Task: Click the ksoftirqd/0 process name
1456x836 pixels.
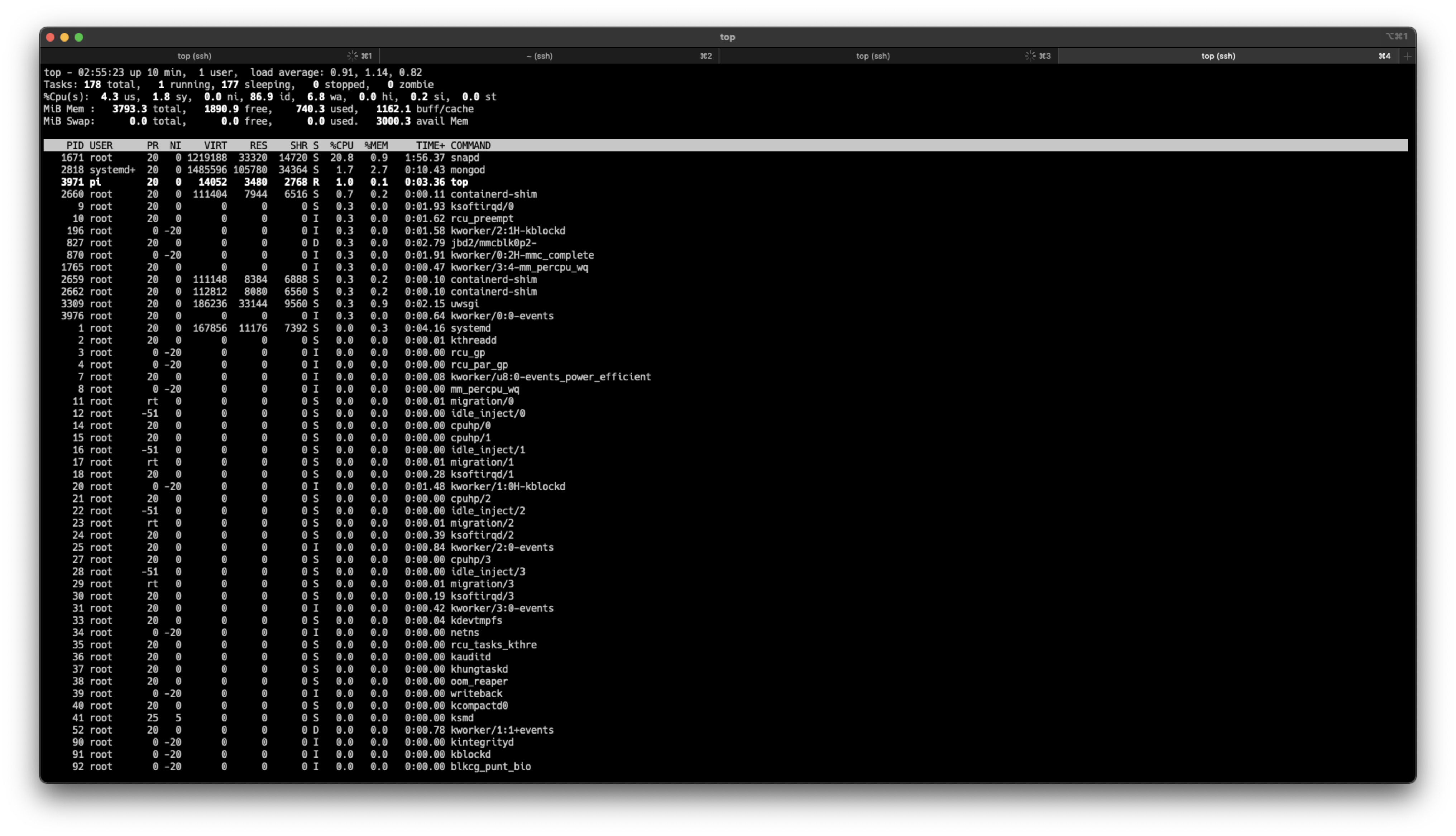Action: click(x=482, y=206)
